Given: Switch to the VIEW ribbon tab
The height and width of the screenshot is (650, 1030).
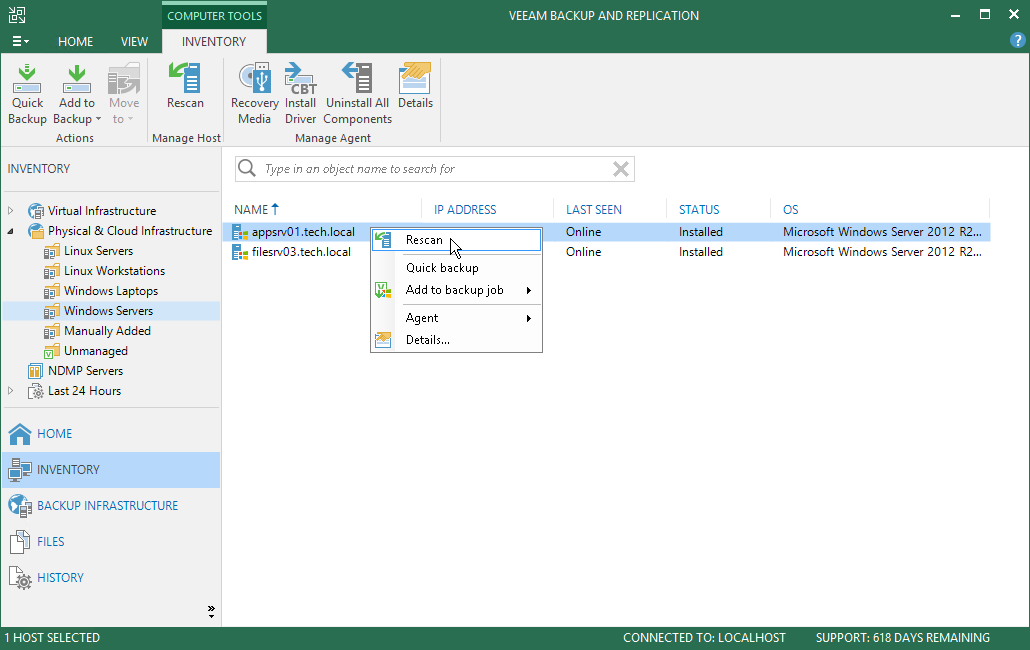Looking at the screenshot, I should click(134, 41).
